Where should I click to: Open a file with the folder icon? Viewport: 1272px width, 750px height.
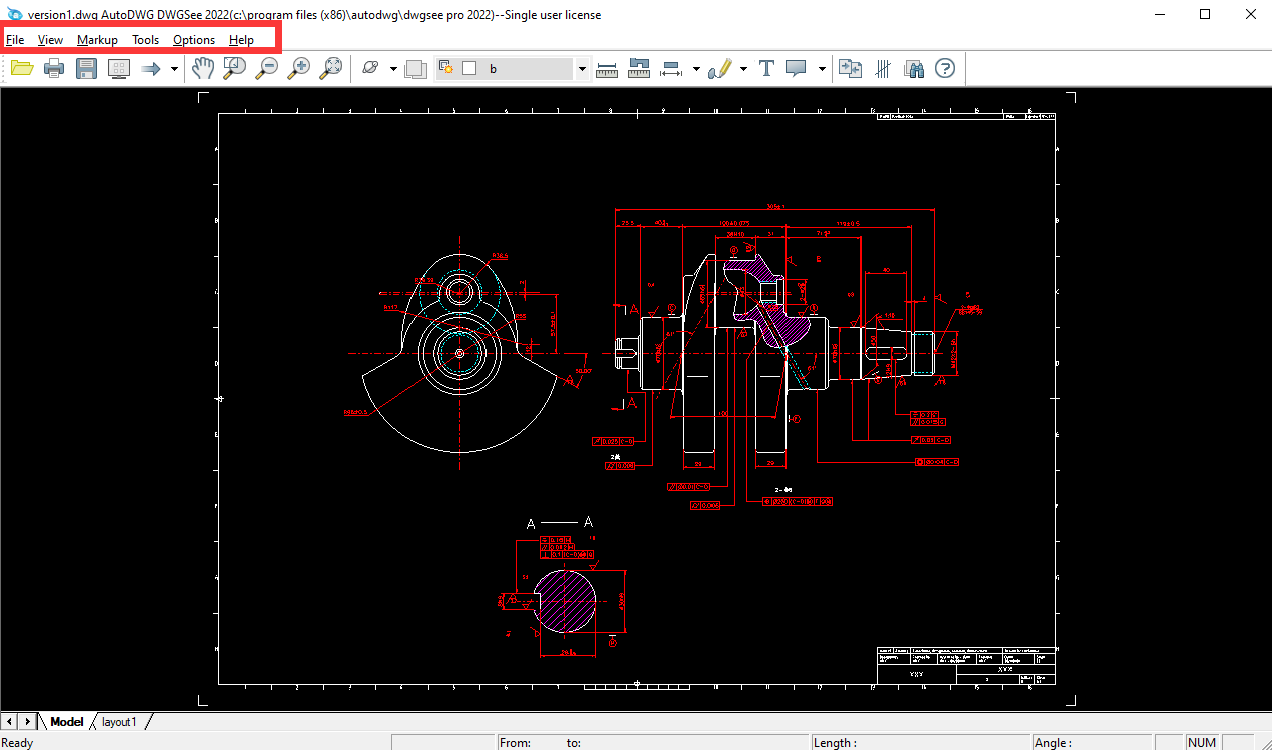pos(22,68)
